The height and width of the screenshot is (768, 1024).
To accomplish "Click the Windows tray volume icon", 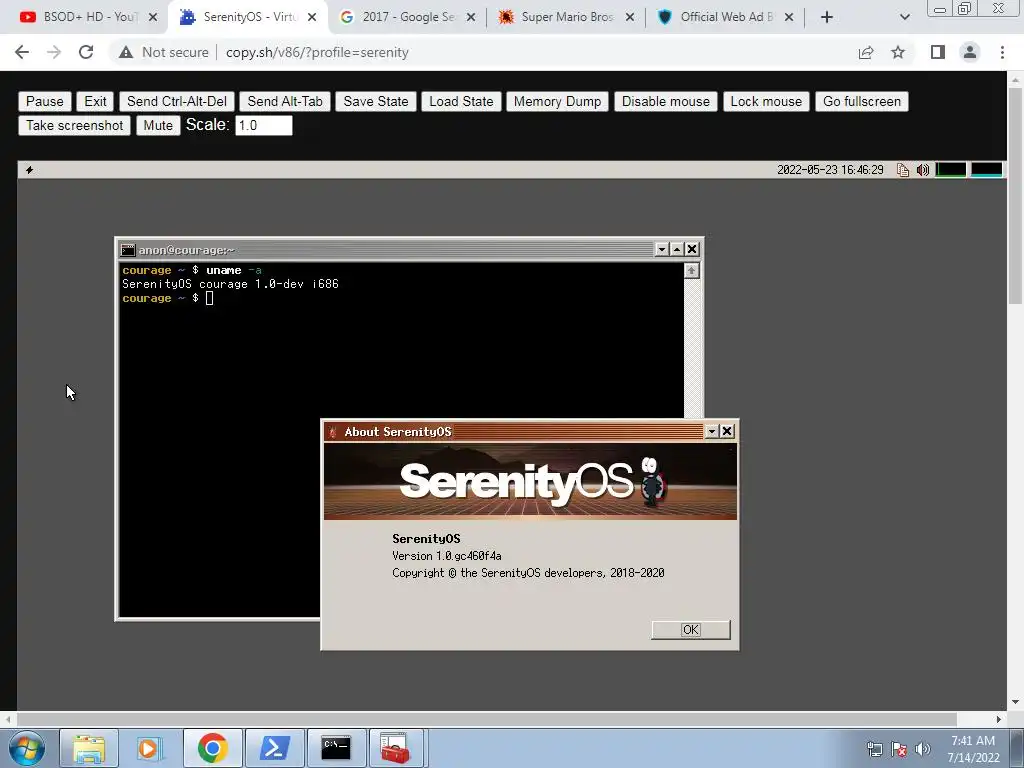I will point(923,749).
